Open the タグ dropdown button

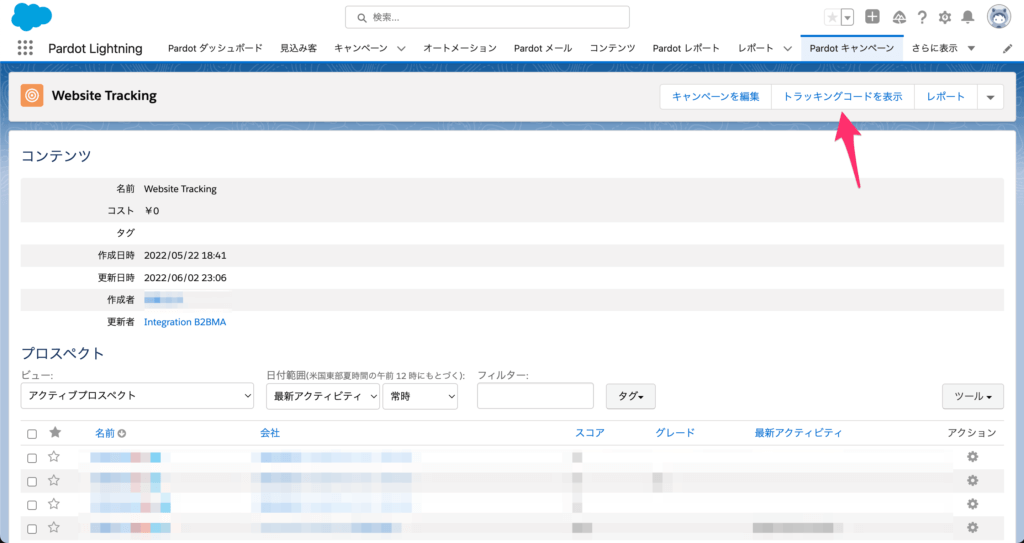(x=631, y=396)
